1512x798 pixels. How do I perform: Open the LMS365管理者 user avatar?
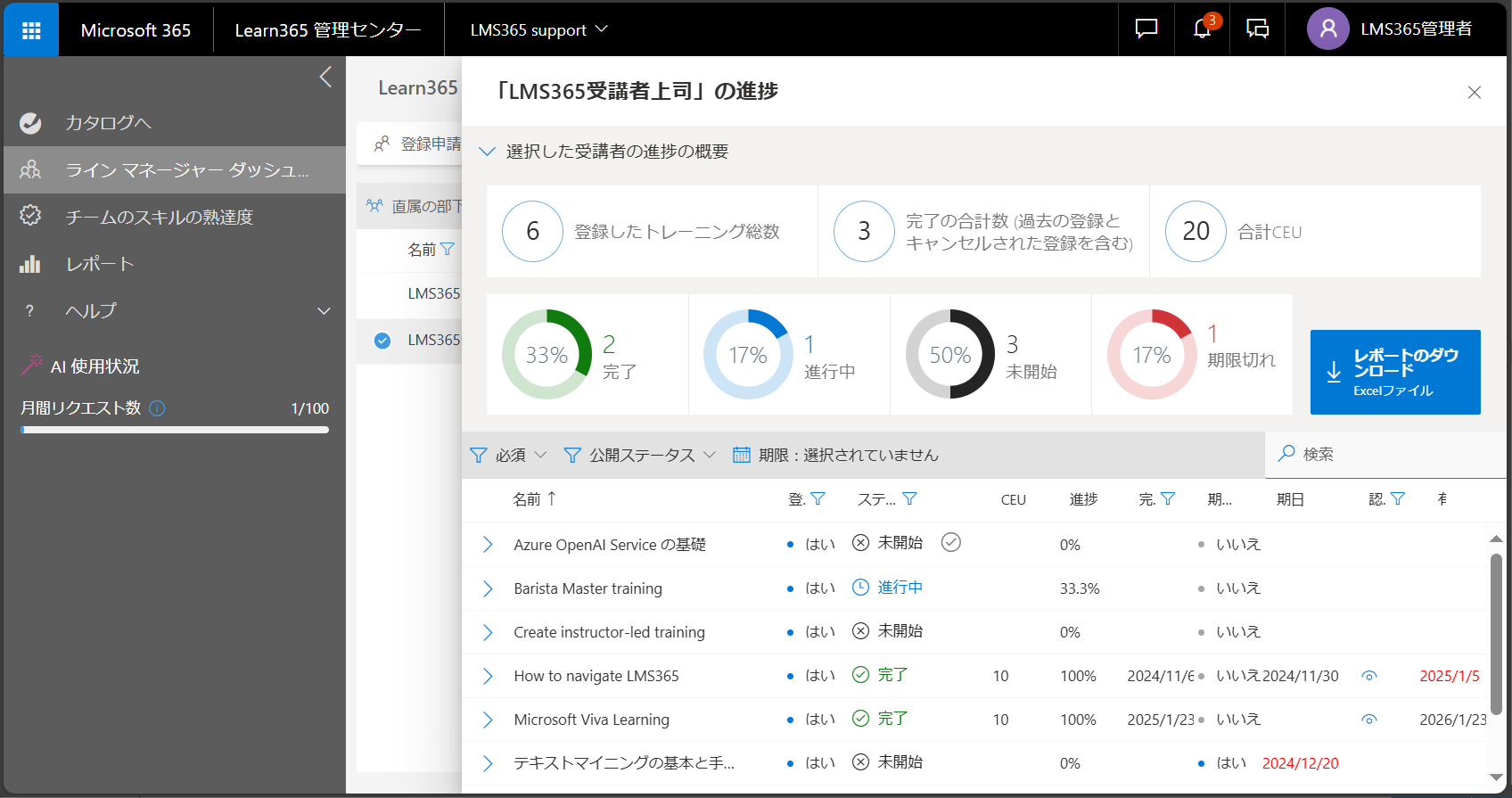point(1327,29)
